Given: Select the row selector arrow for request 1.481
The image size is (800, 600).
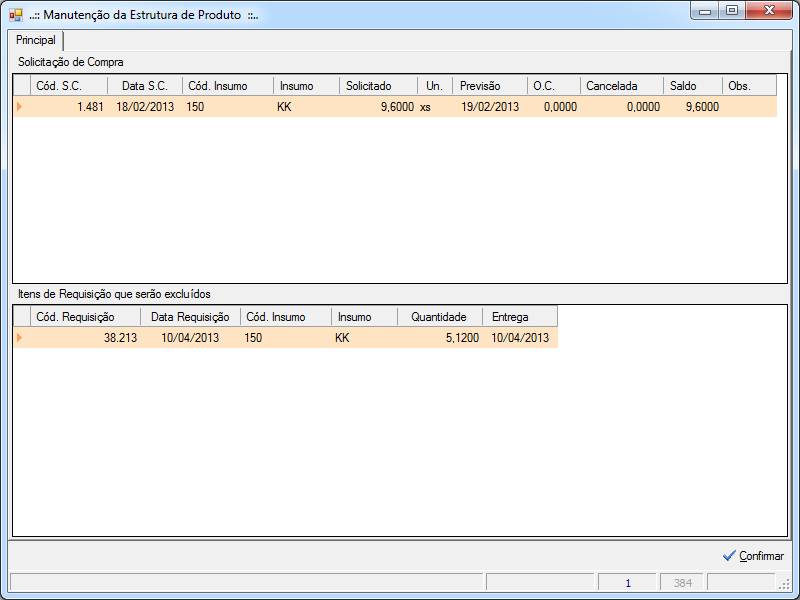Looking at the screenshot, I should coord(21,107).
